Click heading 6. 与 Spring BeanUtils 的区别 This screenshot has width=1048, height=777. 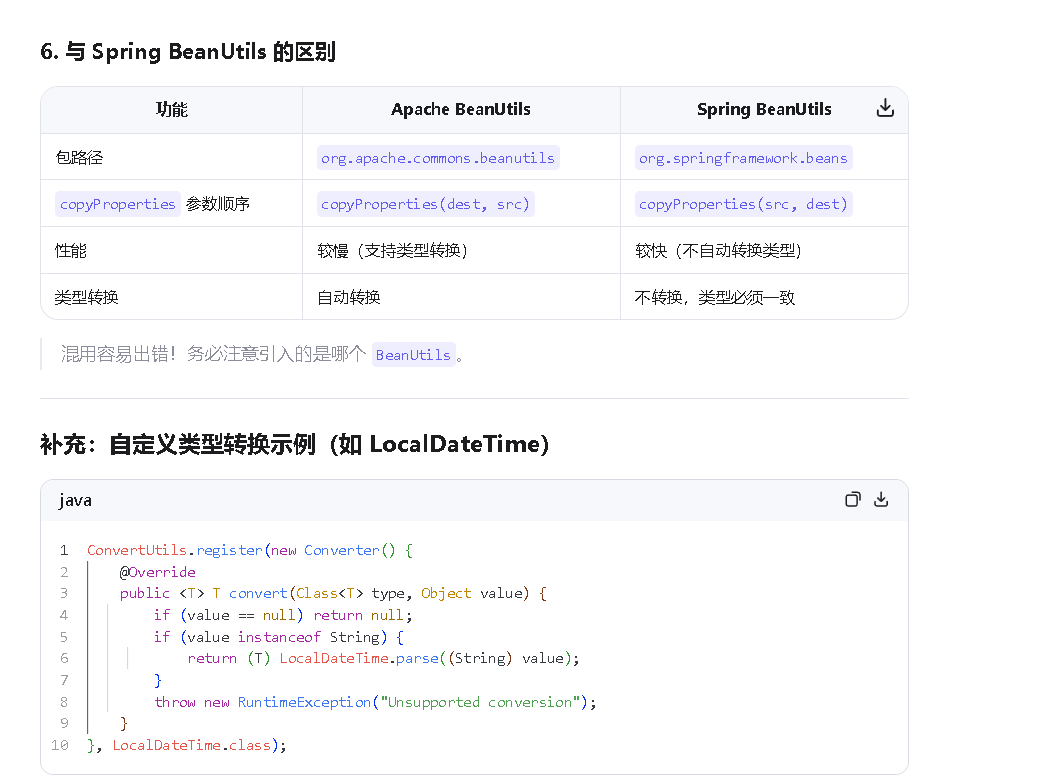click(x=188, y=52)
